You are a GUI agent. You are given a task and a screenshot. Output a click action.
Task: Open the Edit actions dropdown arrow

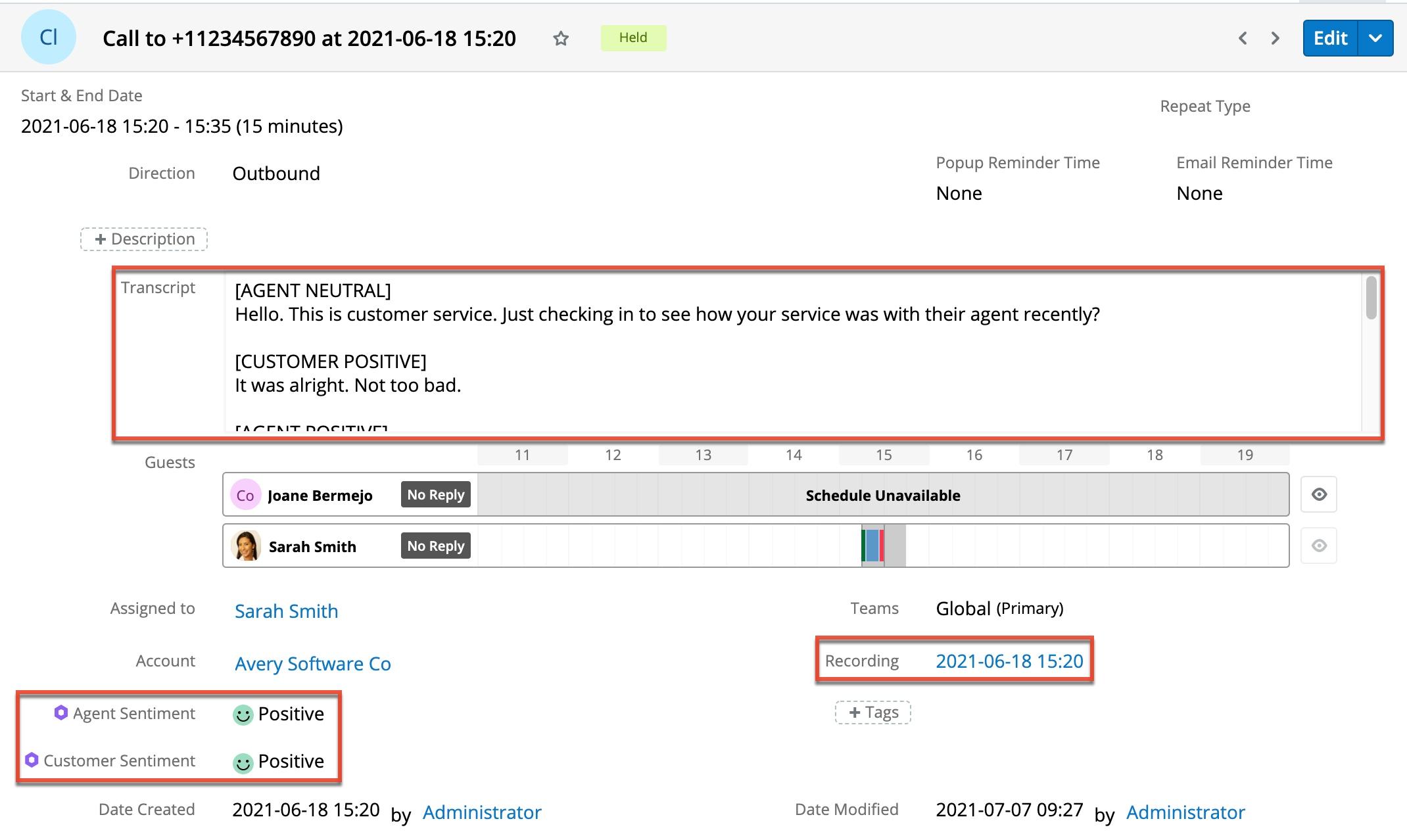tap(1375, 39)
